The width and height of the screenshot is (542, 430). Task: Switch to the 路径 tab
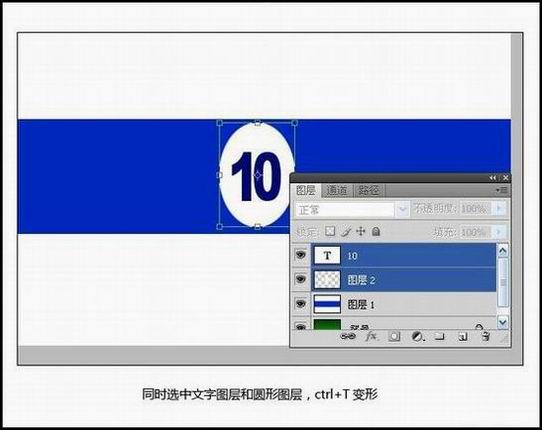[368, 190]
